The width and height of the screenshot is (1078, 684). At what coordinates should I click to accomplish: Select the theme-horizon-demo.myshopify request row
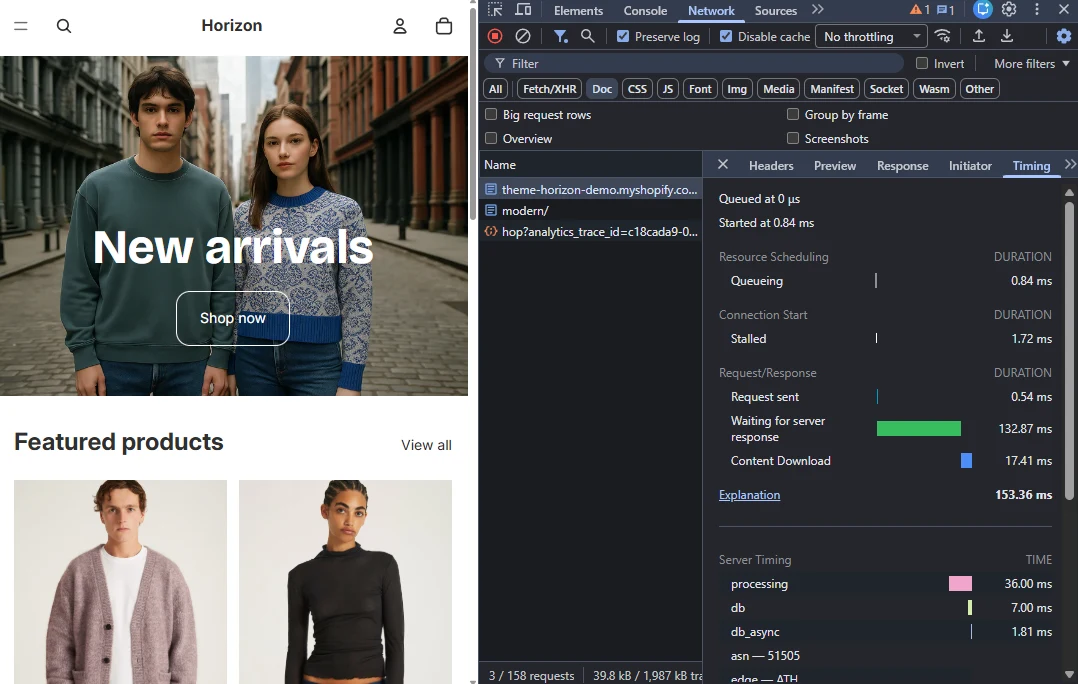pyautogui.click(x=591, y=189)
